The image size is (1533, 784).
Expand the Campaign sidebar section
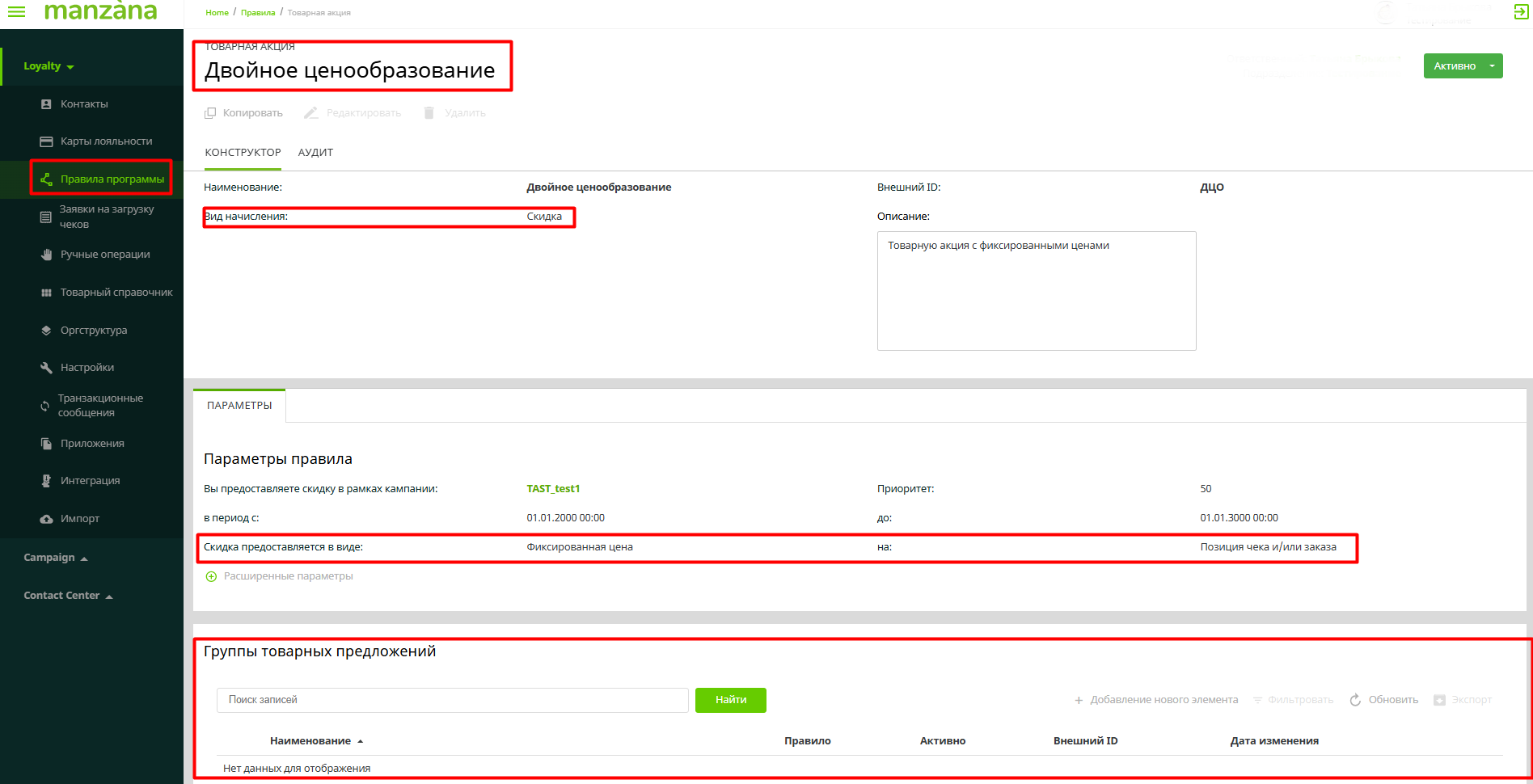55,558
